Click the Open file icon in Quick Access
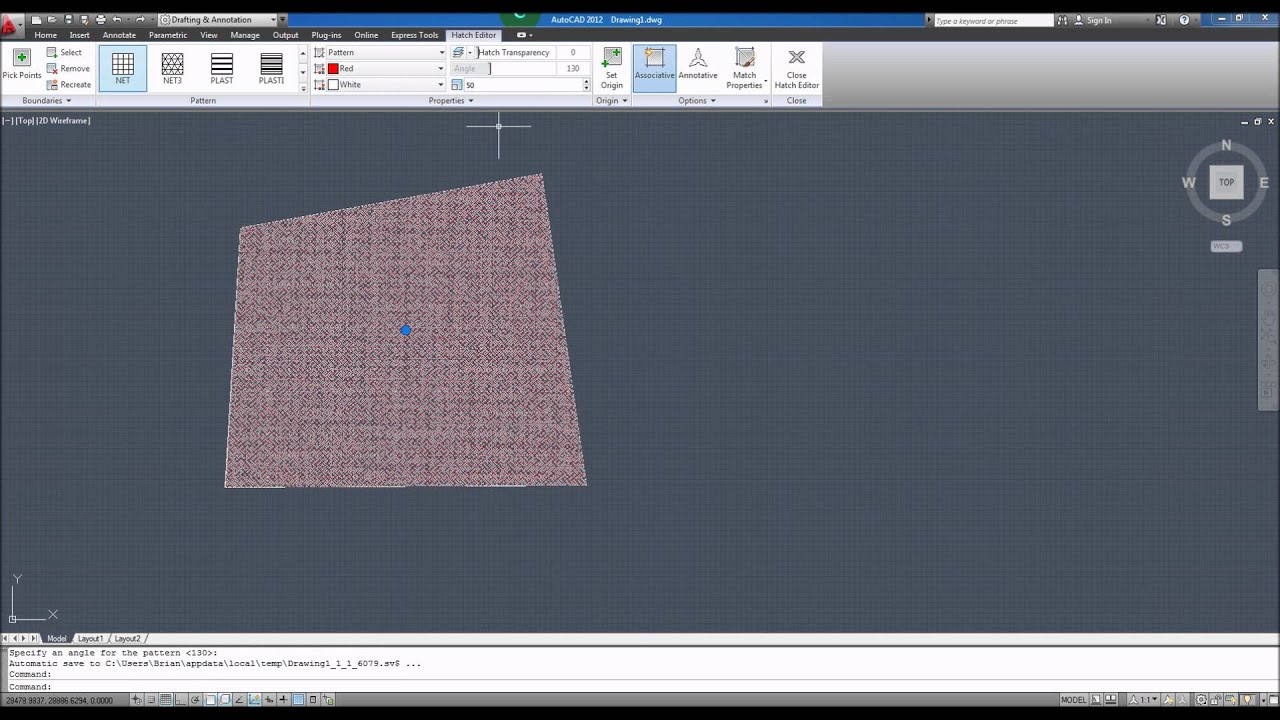Viewport: 1280px width, 720px height. pos(53,20)
